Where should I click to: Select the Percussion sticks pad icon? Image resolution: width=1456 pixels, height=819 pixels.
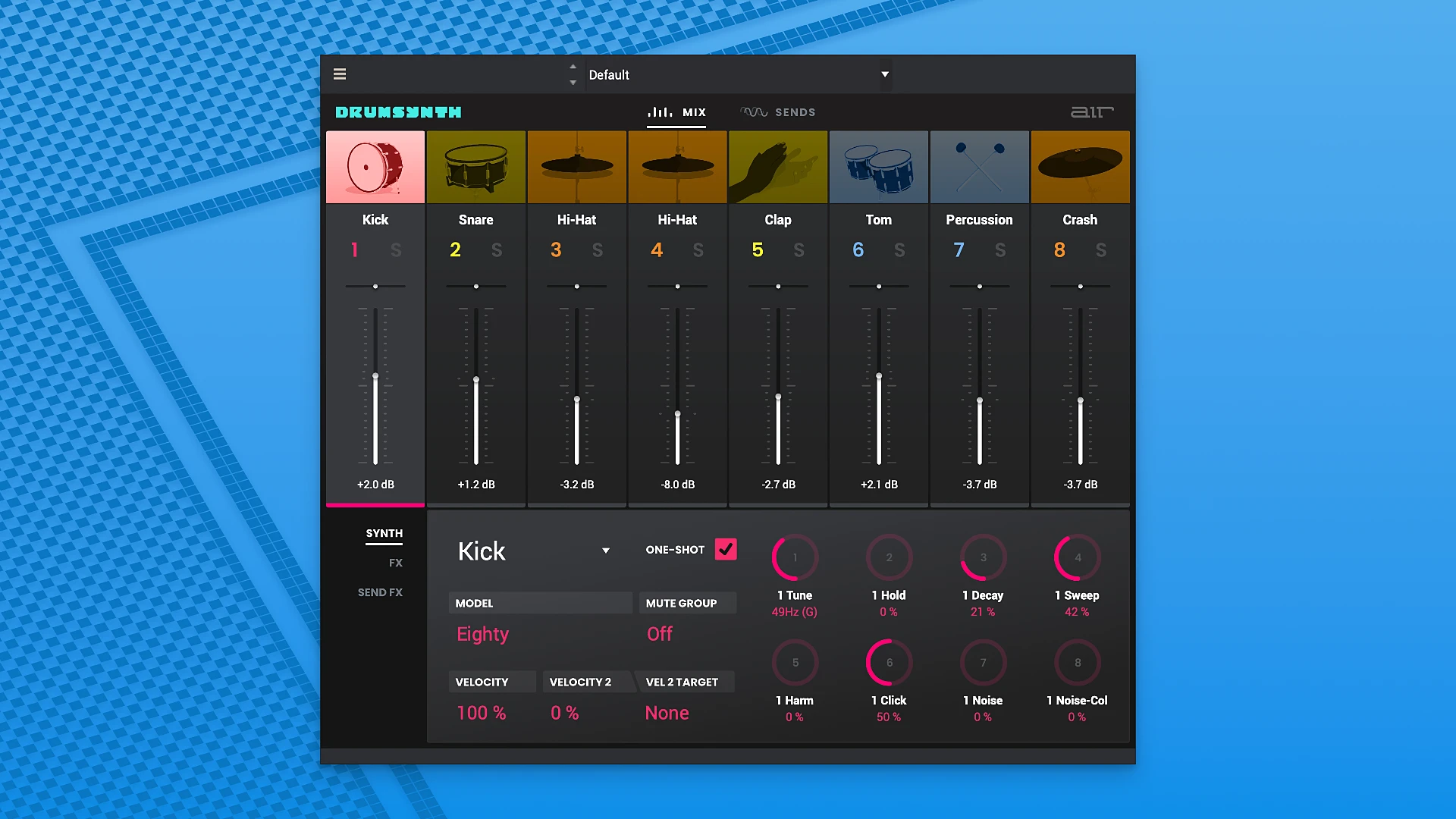click(x=979, y=167)
